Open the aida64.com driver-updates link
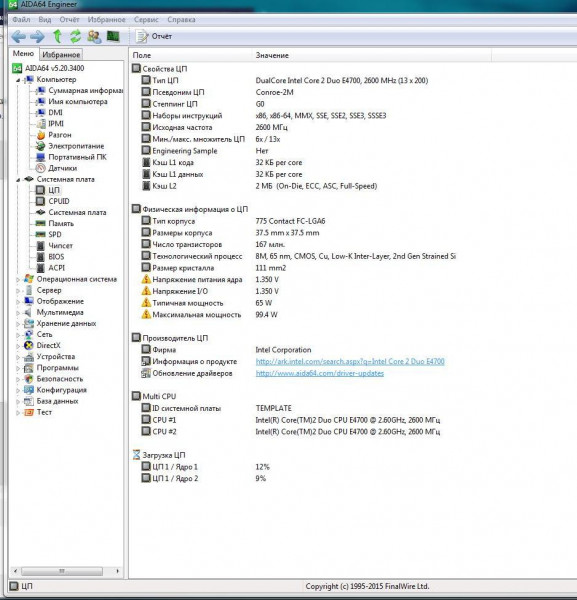This screenshot has width=577, height=600. click(x=320, y=373)
